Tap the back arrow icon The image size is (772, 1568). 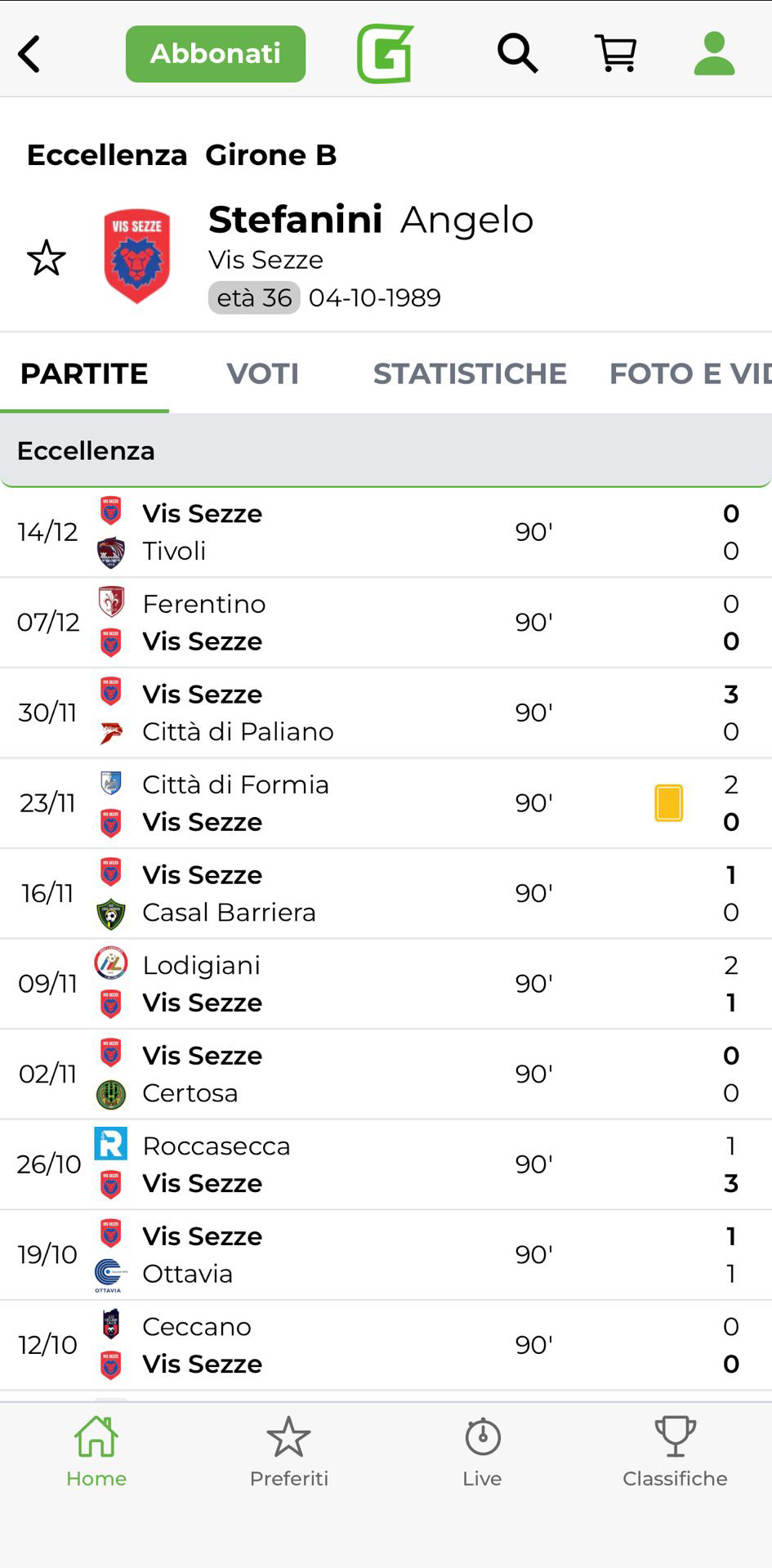pyautogui.click(x=29, y=54)
